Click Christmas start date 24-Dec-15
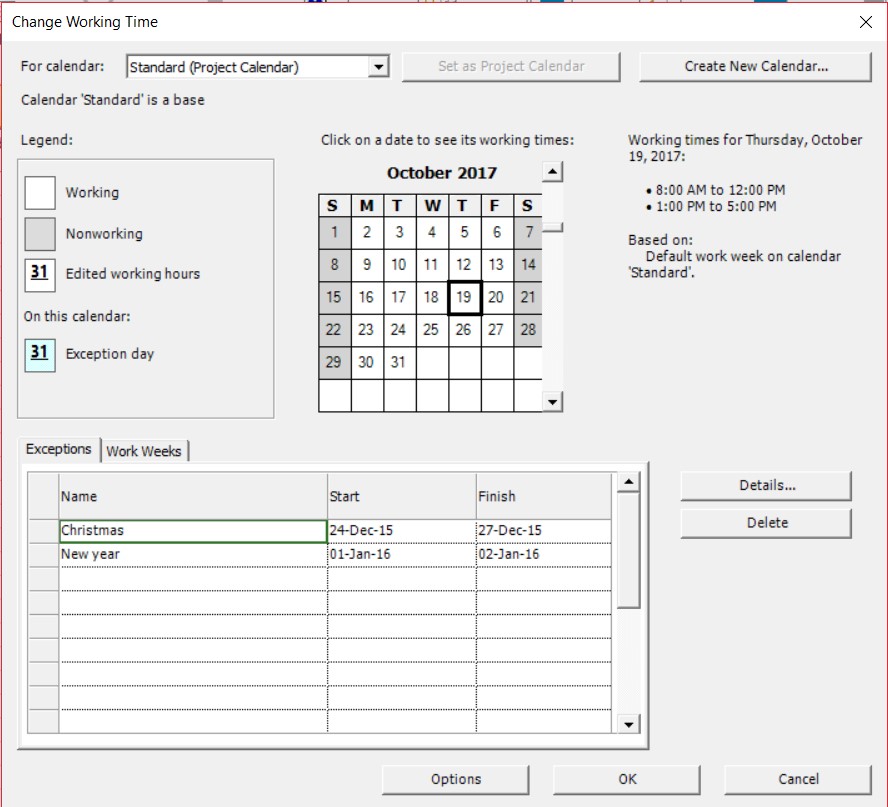The width and height of the screenshot is (888, 807). coord(402,531)
